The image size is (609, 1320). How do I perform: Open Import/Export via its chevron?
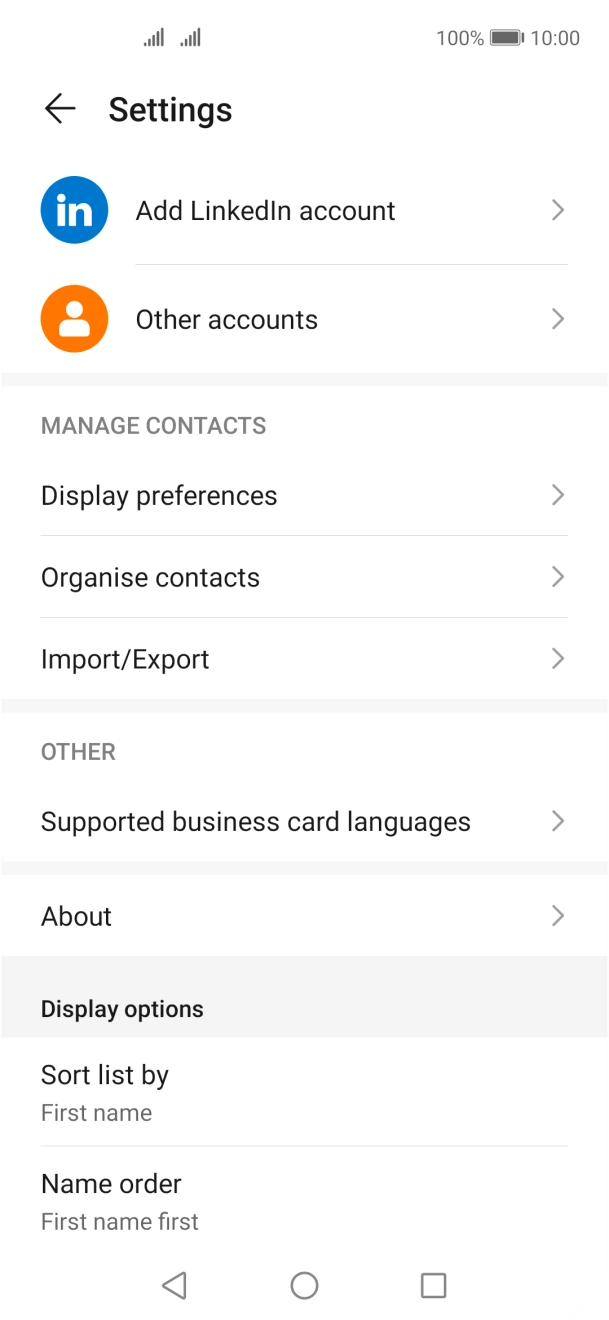(558, 658)
